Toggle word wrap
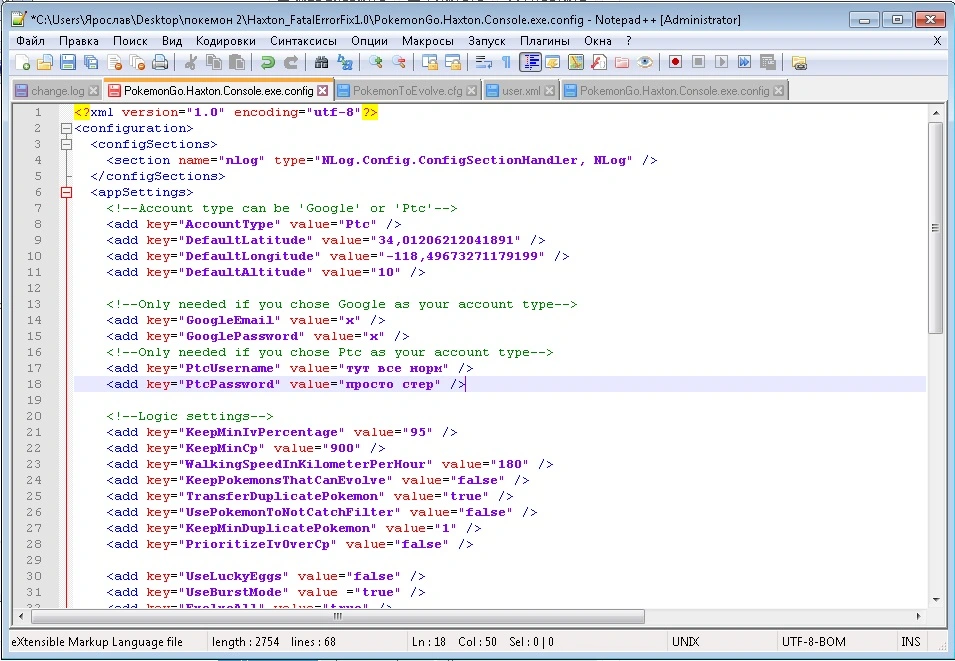955x661 pixels. pyautogui.click(x=484, y=62)
